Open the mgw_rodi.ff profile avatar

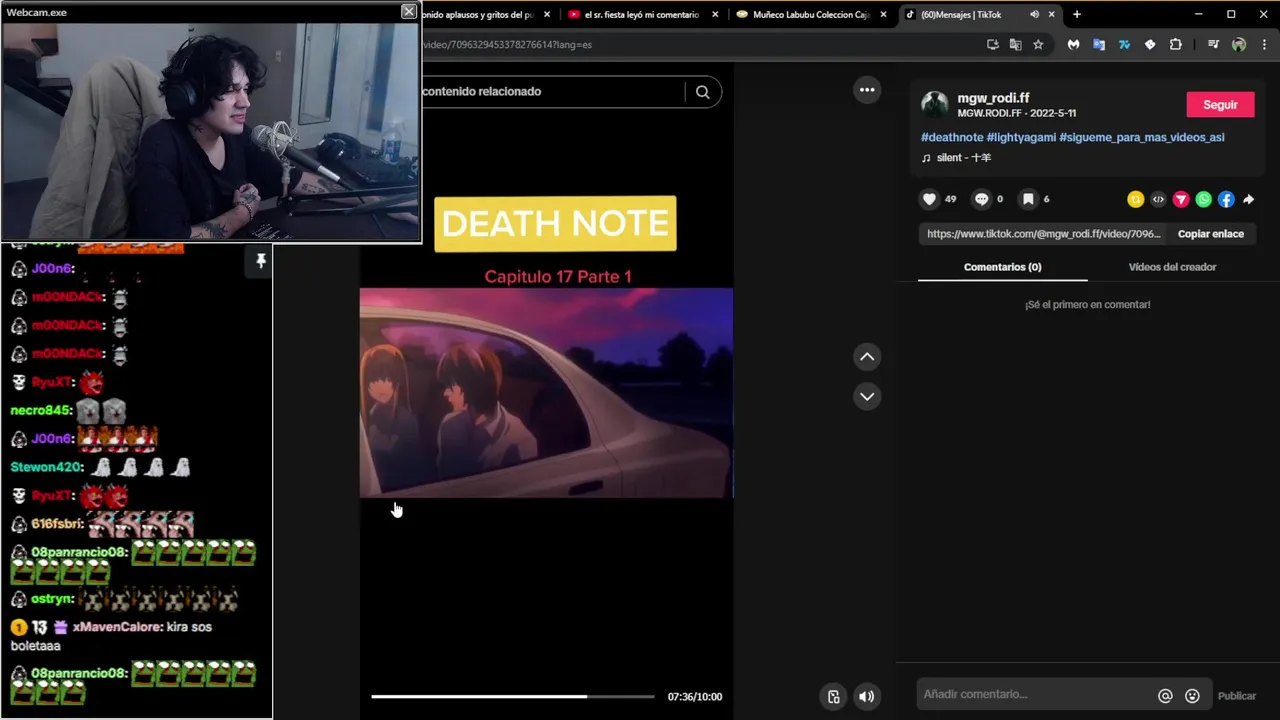[x=935, y=105]
